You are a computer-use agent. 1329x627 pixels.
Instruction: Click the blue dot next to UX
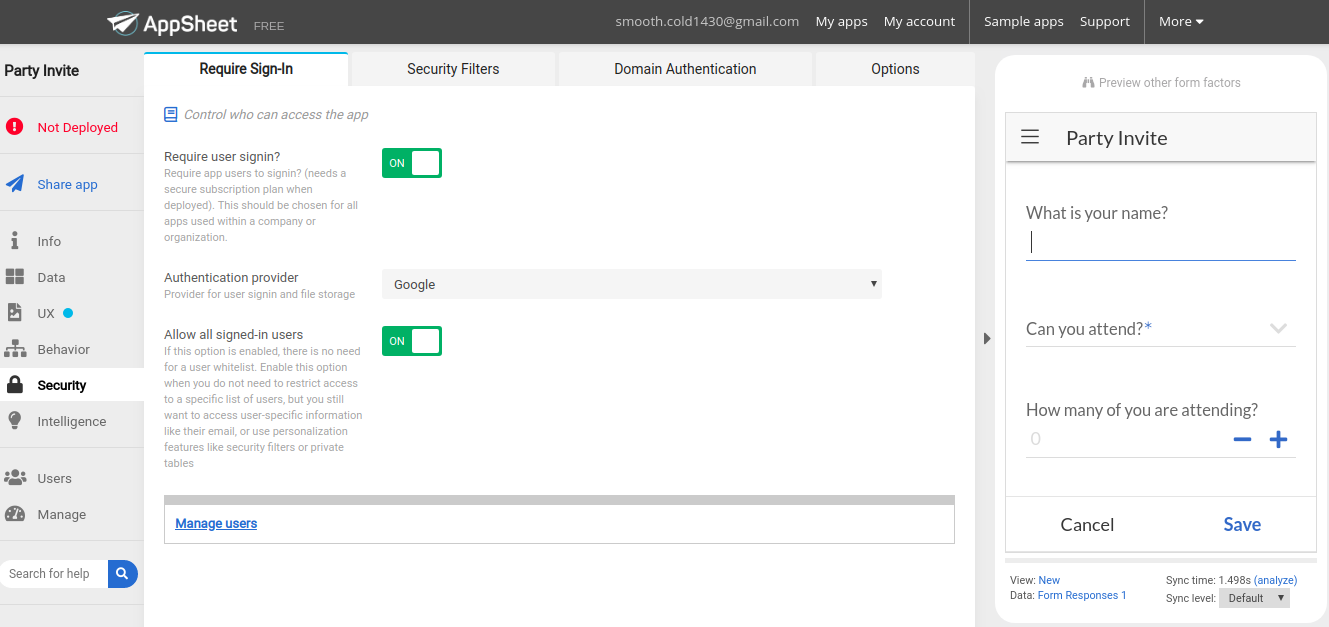coord(68,313)
